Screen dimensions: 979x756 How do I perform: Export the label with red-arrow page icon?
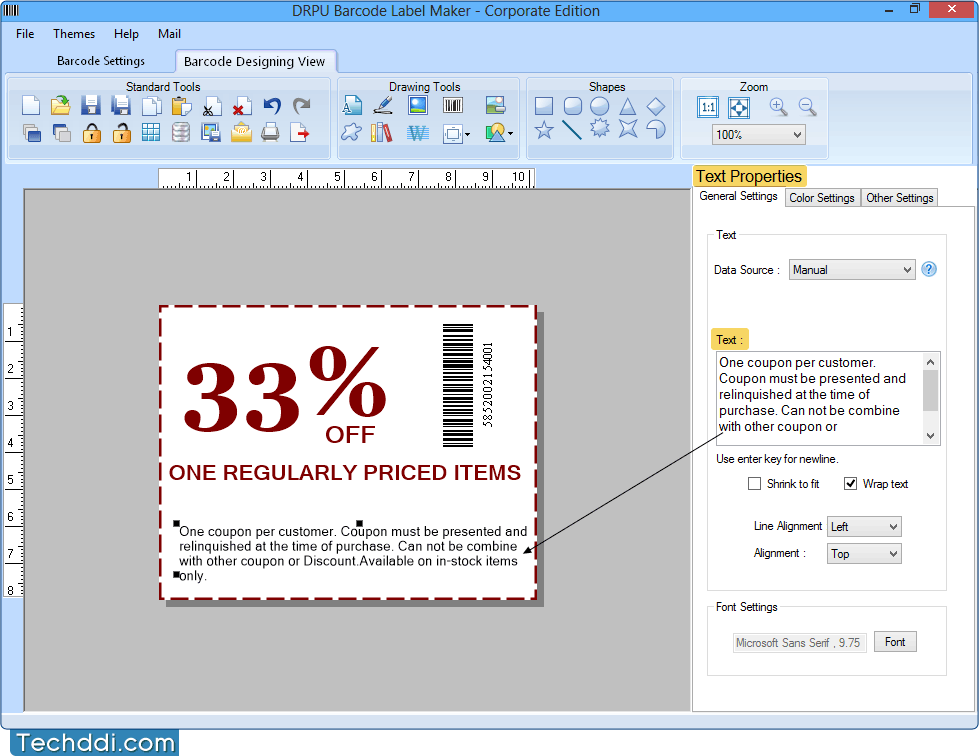[x=300, y=132]
